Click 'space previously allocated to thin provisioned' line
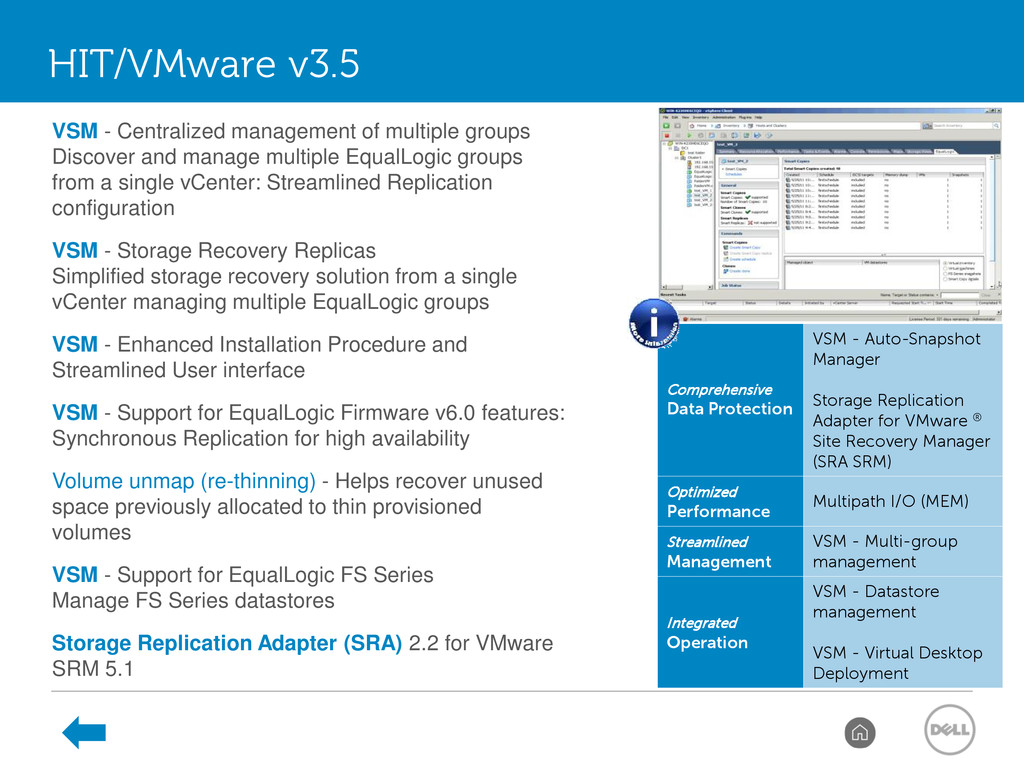Screen dimensions: 1024x768 coord(266,507)
